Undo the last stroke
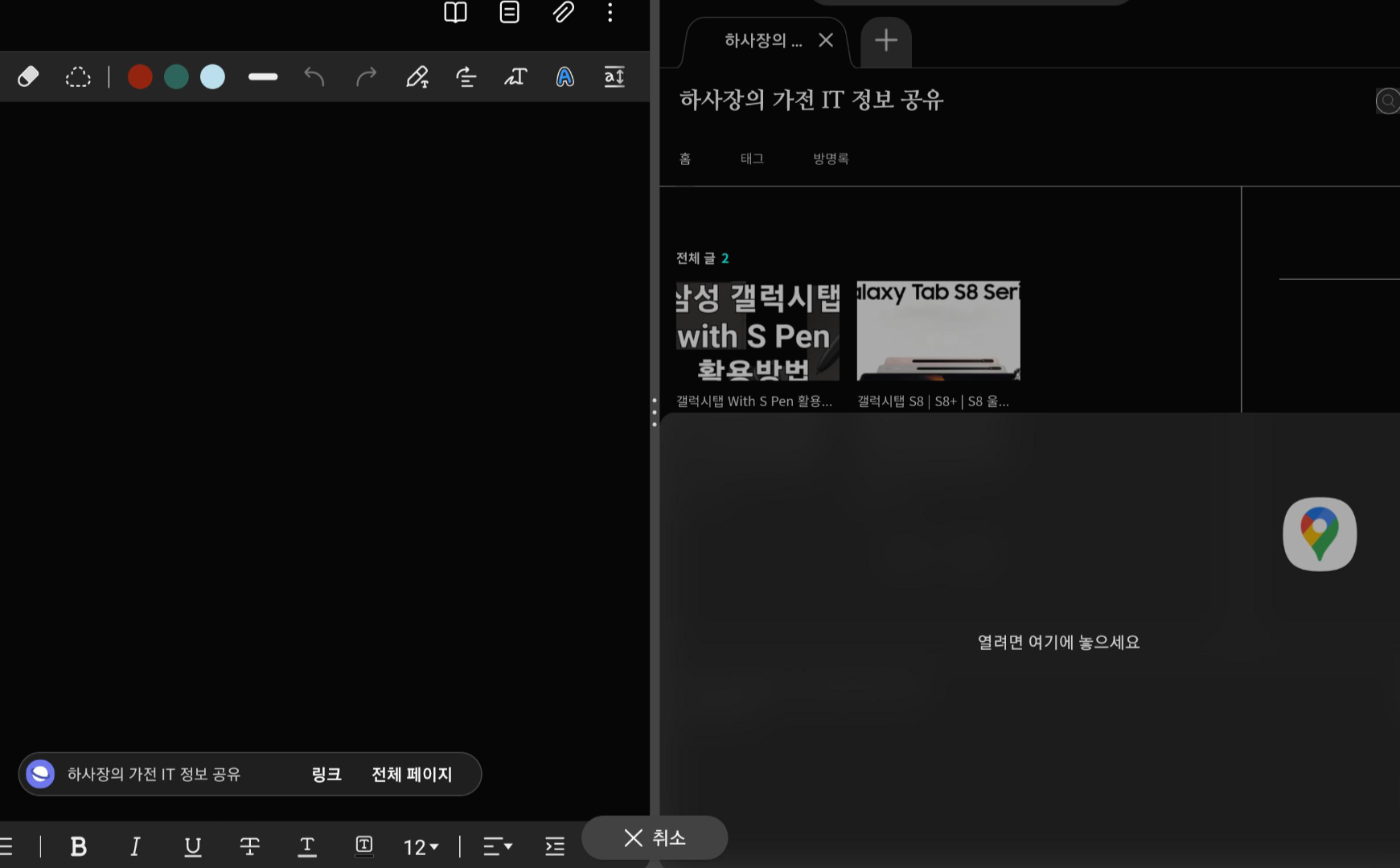Image resolution: width=1400 pixels, height=868 pixels. [314, 77]
